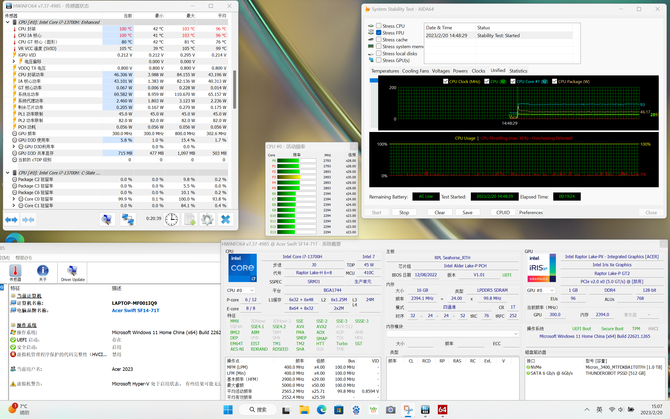The height and width of the screenshot is (419, 670).
Task: Collapse the CPU [#0] C-State sensor group
Action: [x=8, y=173]
